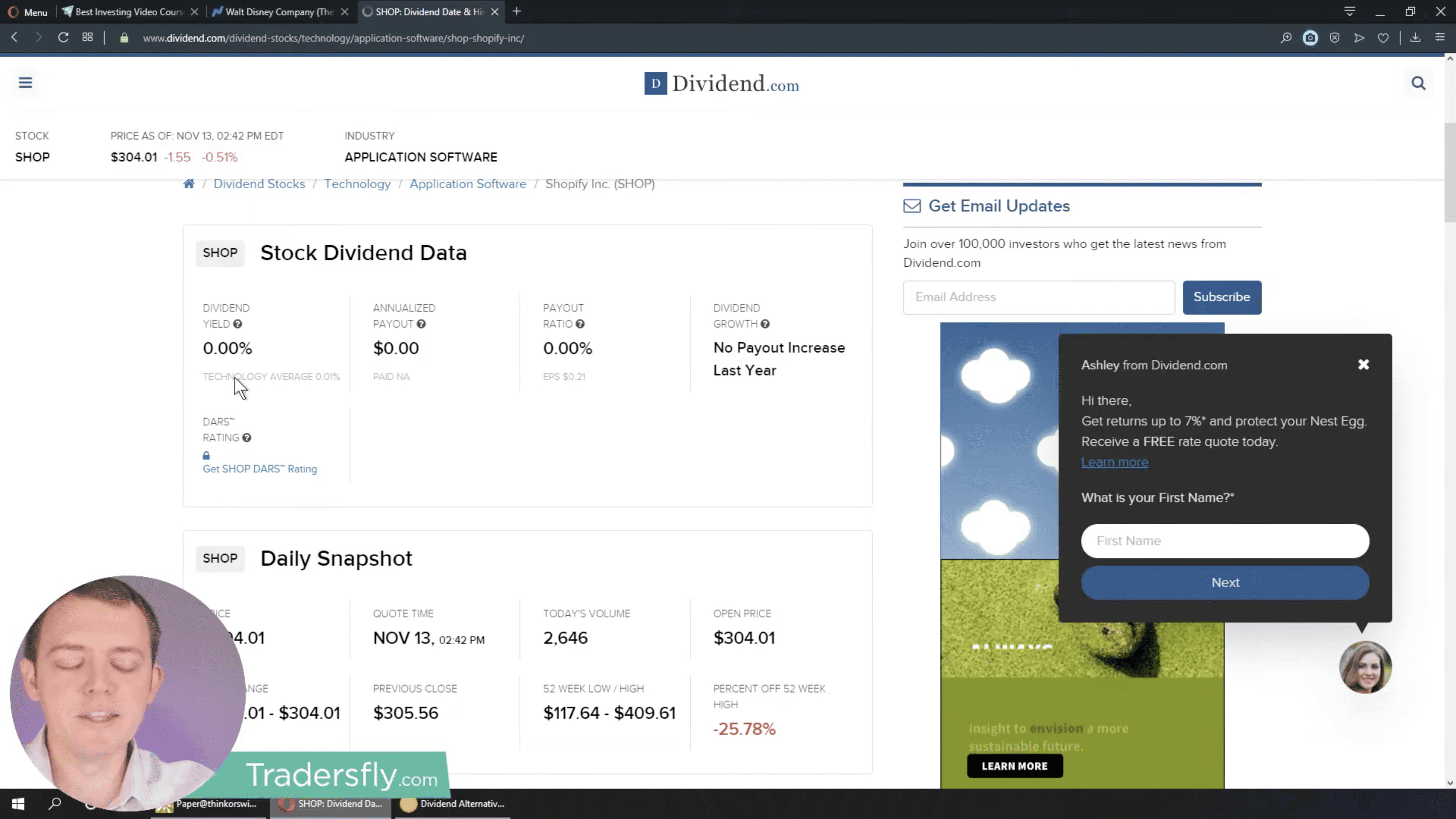Click the '$305.56' previous close value
The image size is (1456, 819).
pyautogui.click(x=406, y=713)
